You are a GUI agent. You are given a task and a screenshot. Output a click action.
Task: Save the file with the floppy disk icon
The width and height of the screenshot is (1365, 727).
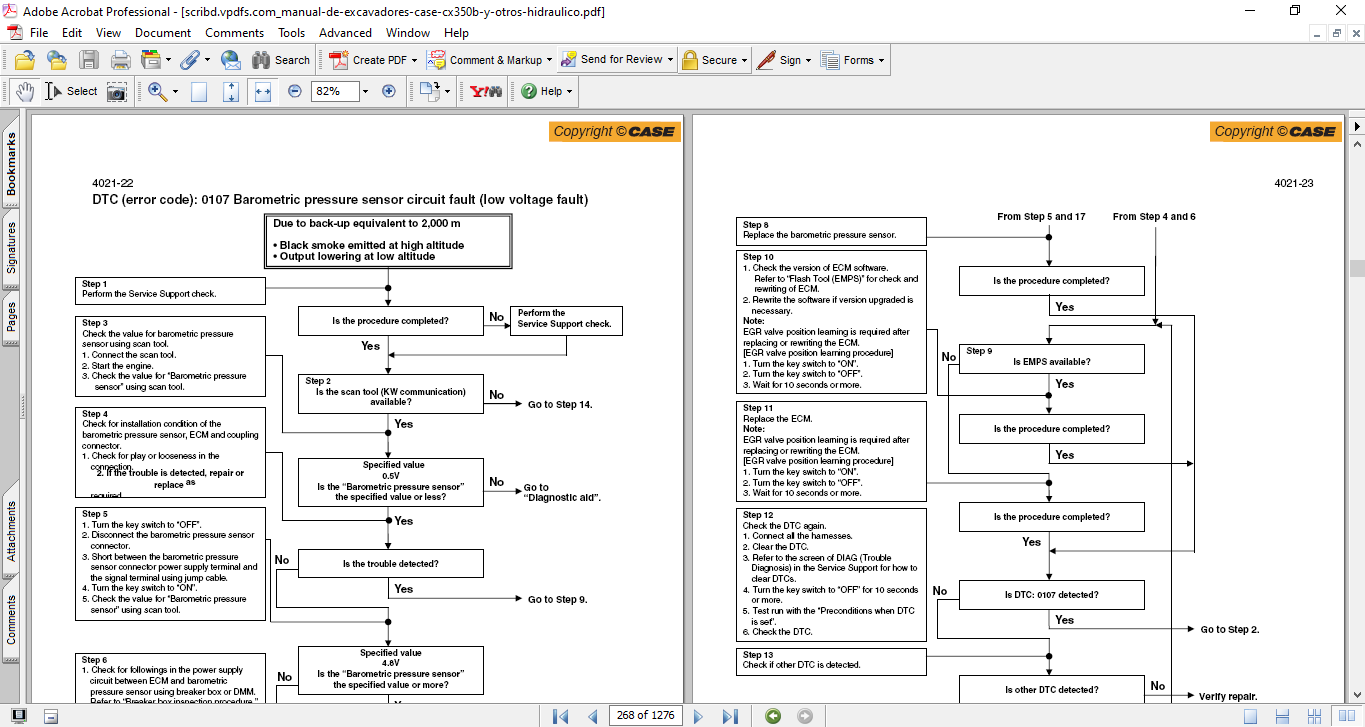(88, 60)
